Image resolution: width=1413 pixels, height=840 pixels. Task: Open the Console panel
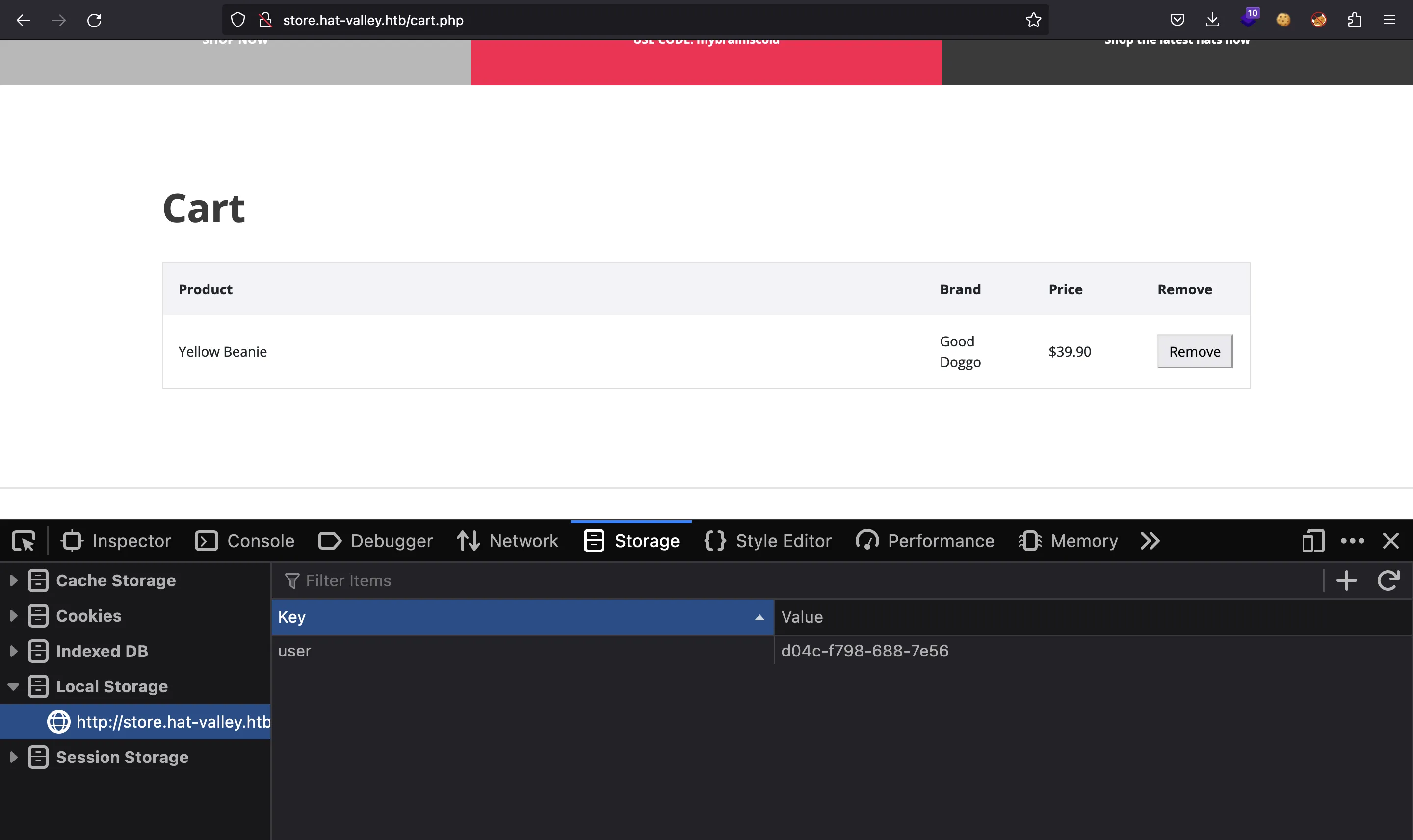click(260, 541)
